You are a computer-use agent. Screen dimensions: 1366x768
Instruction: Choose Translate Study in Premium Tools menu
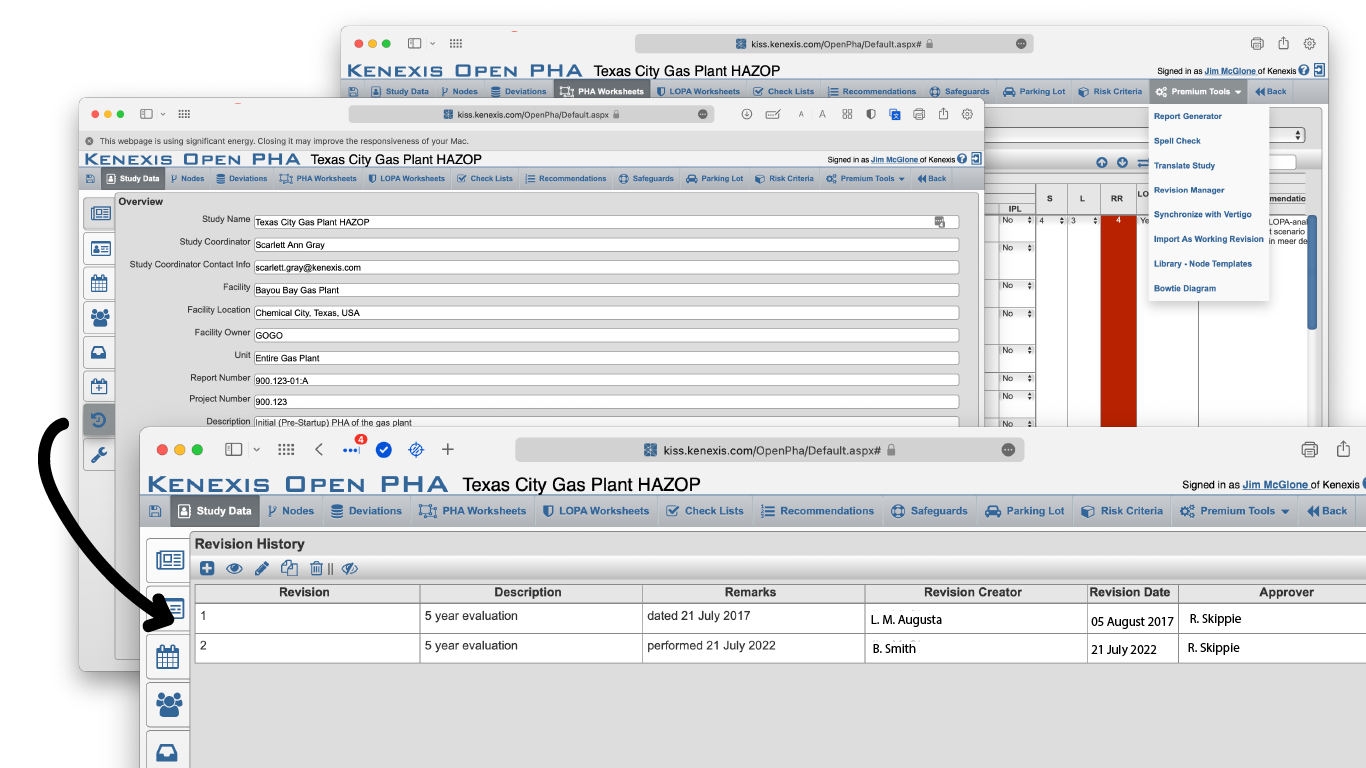click(1184, 166)
